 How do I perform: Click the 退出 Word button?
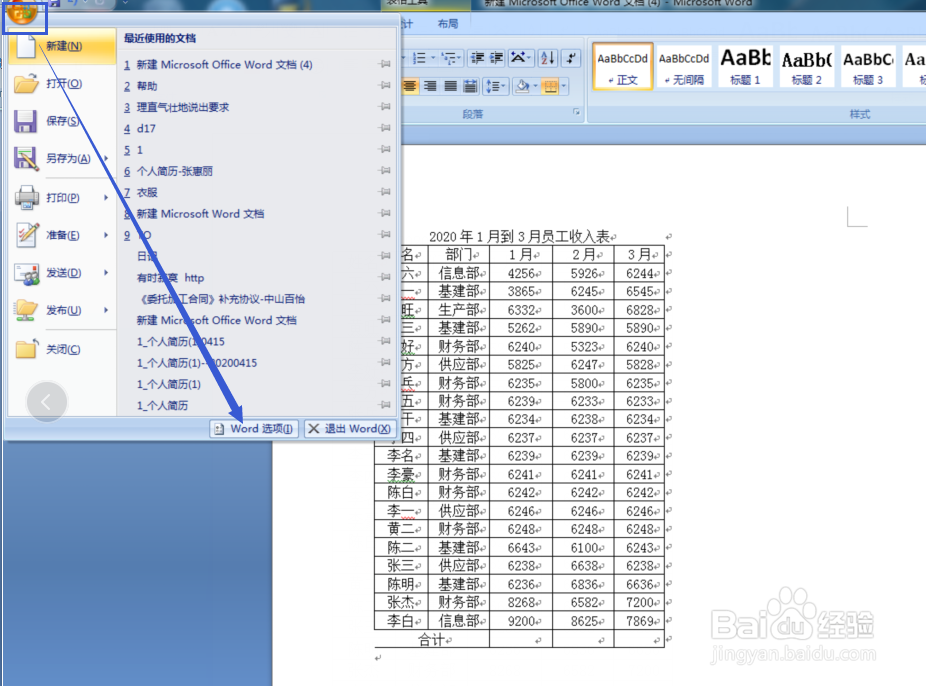(350, 429)
